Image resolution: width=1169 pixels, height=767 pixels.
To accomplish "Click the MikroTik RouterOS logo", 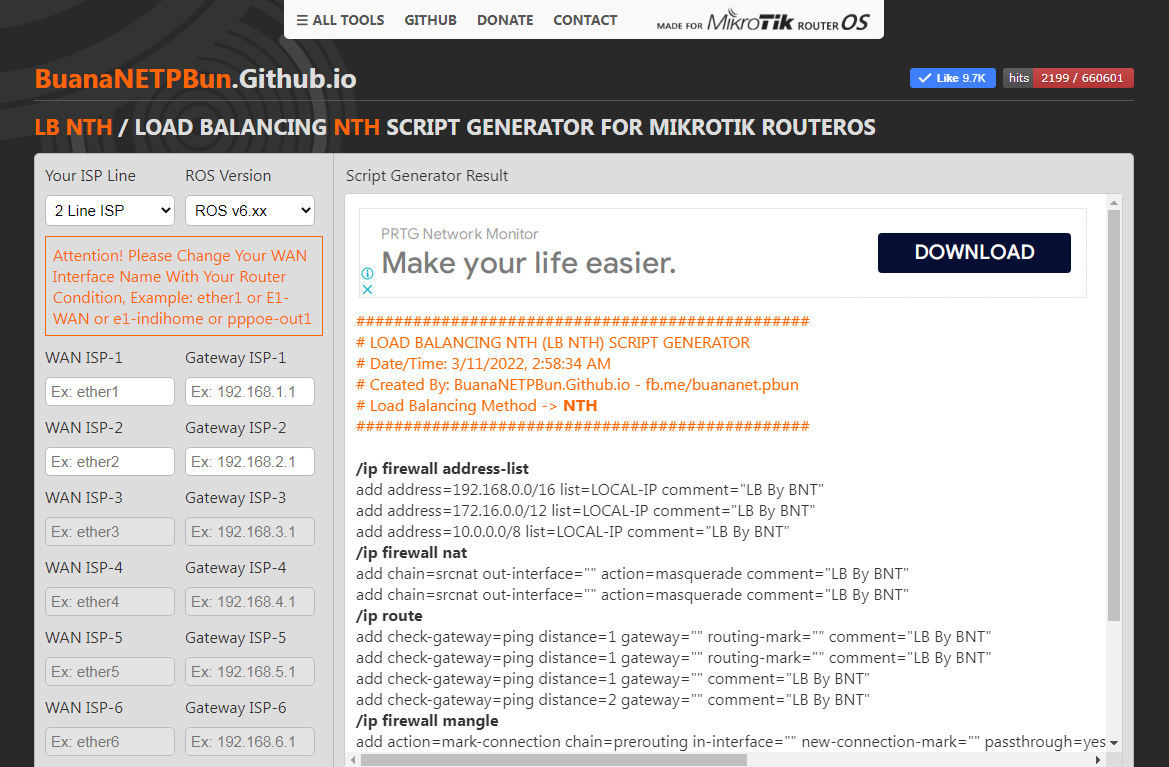I will 763,19.
